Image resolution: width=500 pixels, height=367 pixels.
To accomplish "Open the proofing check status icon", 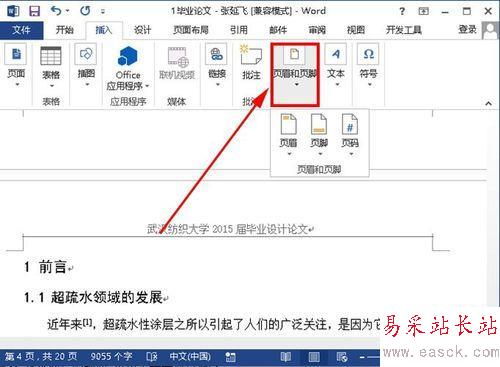I will (152, 357).
